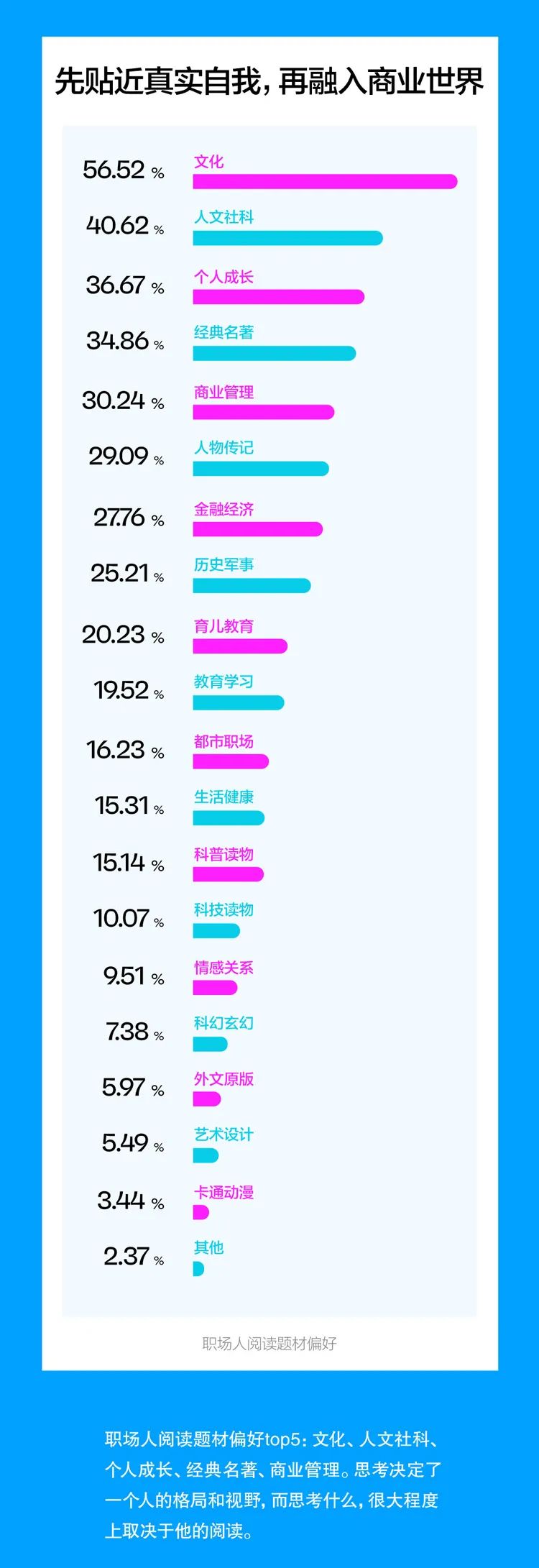Click the magenta 商业管理 bar
Screen dimensions: 539x1568
coord(263,412)
